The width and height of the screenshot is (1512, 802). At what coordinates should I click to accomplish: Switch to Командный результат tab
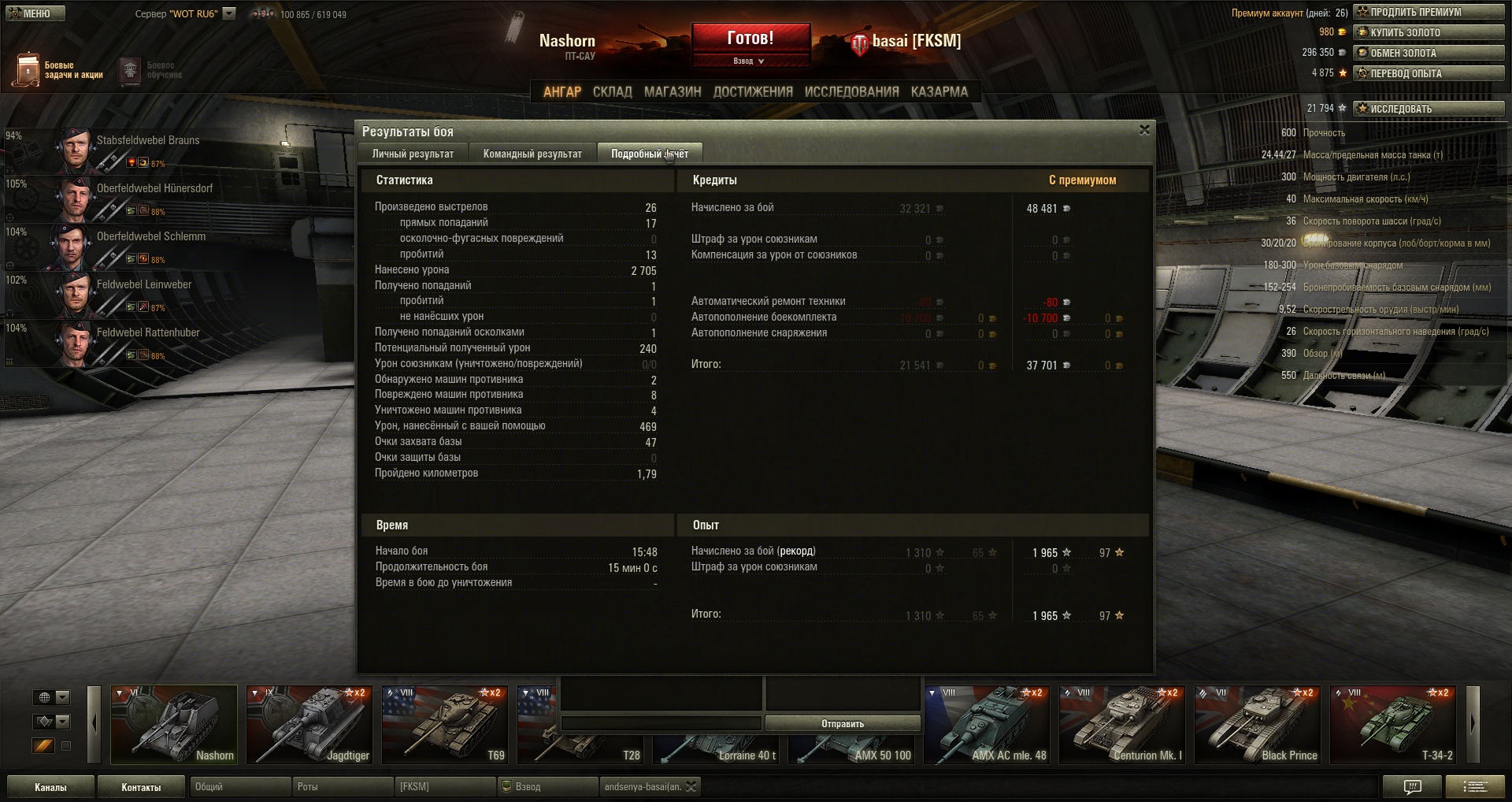(x=532, y=154)
